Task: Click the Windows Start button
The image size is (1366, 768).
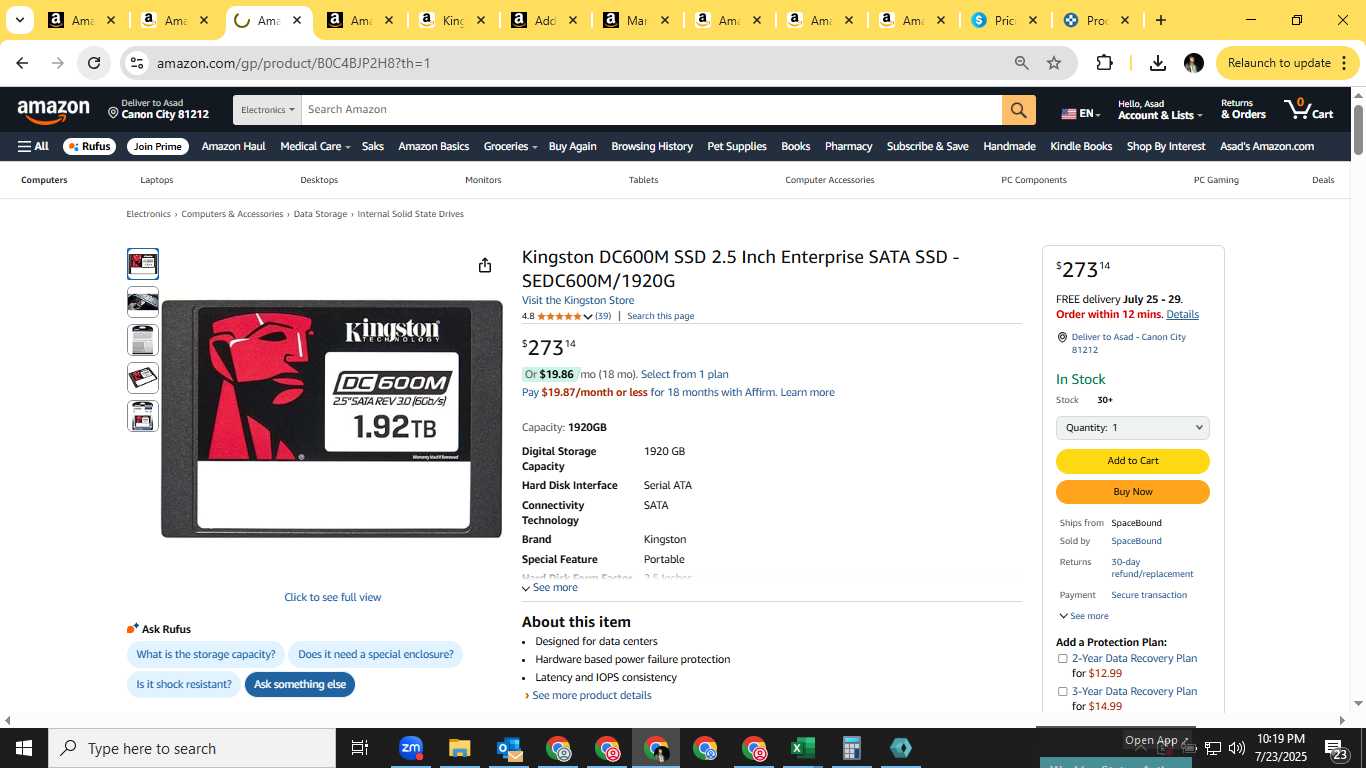Action: coord(23,748)
